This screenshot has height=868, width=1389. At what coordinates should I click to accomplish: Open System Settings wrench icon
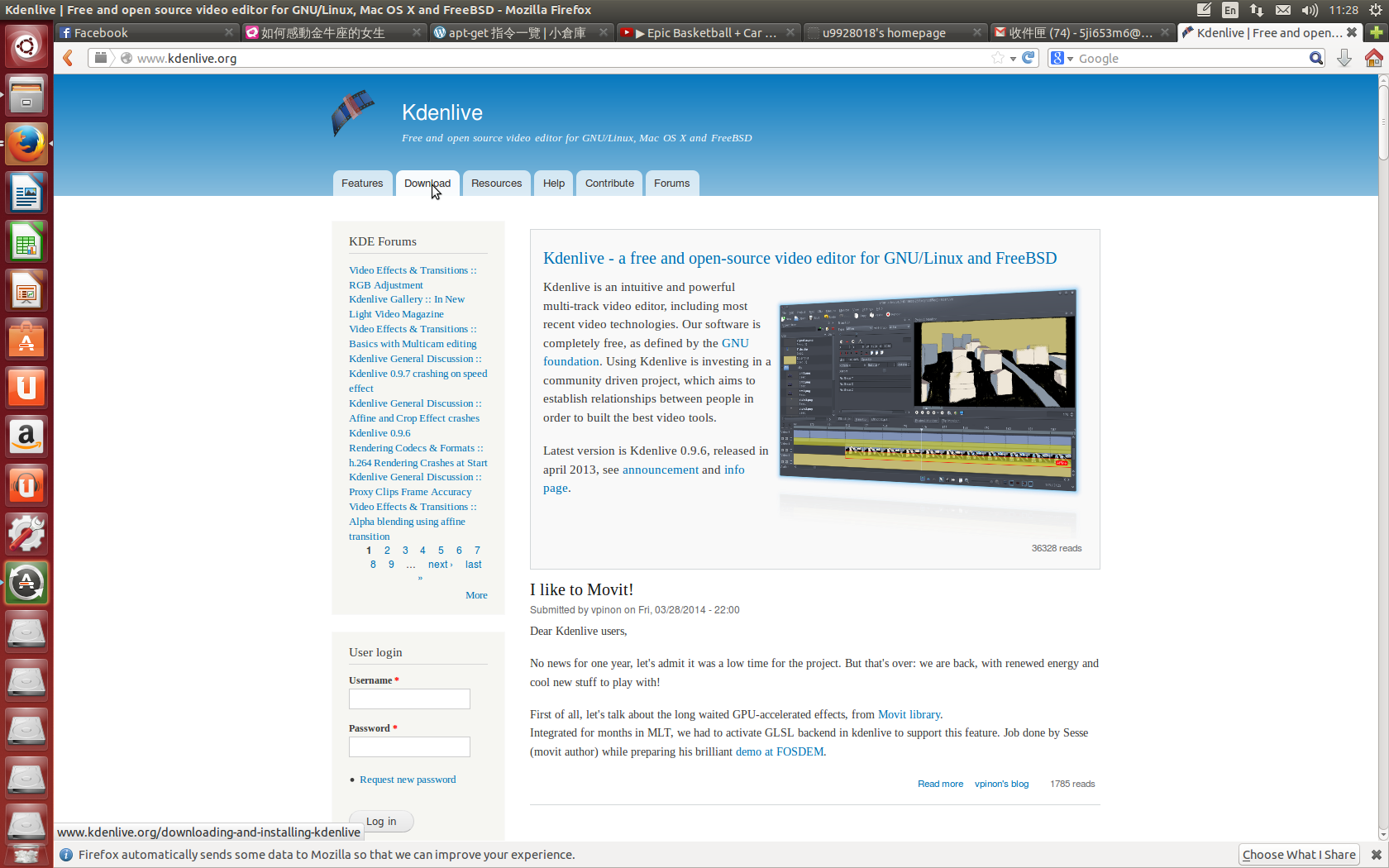(26, 534)
